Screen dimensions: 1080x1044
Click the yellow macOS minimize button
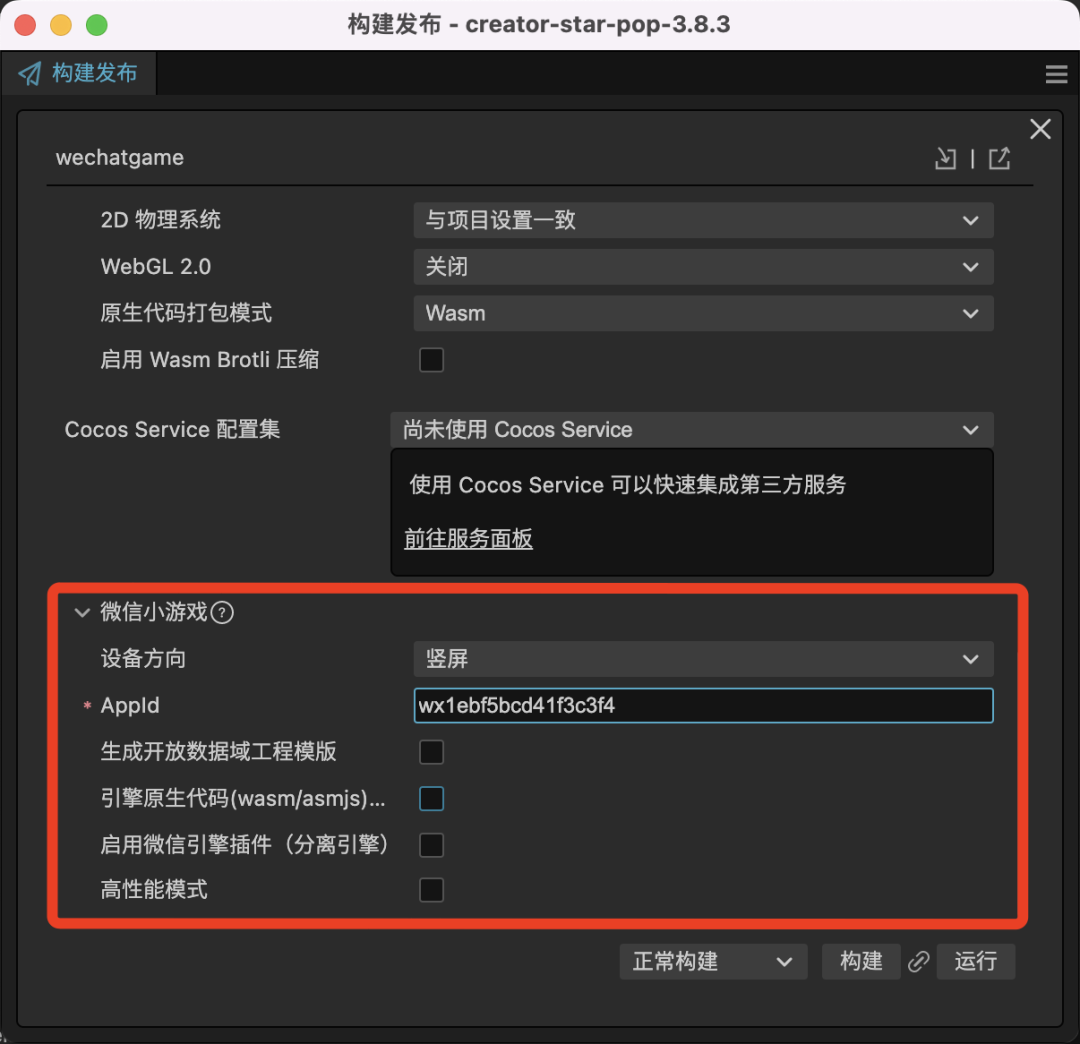[x=61, y=25]
